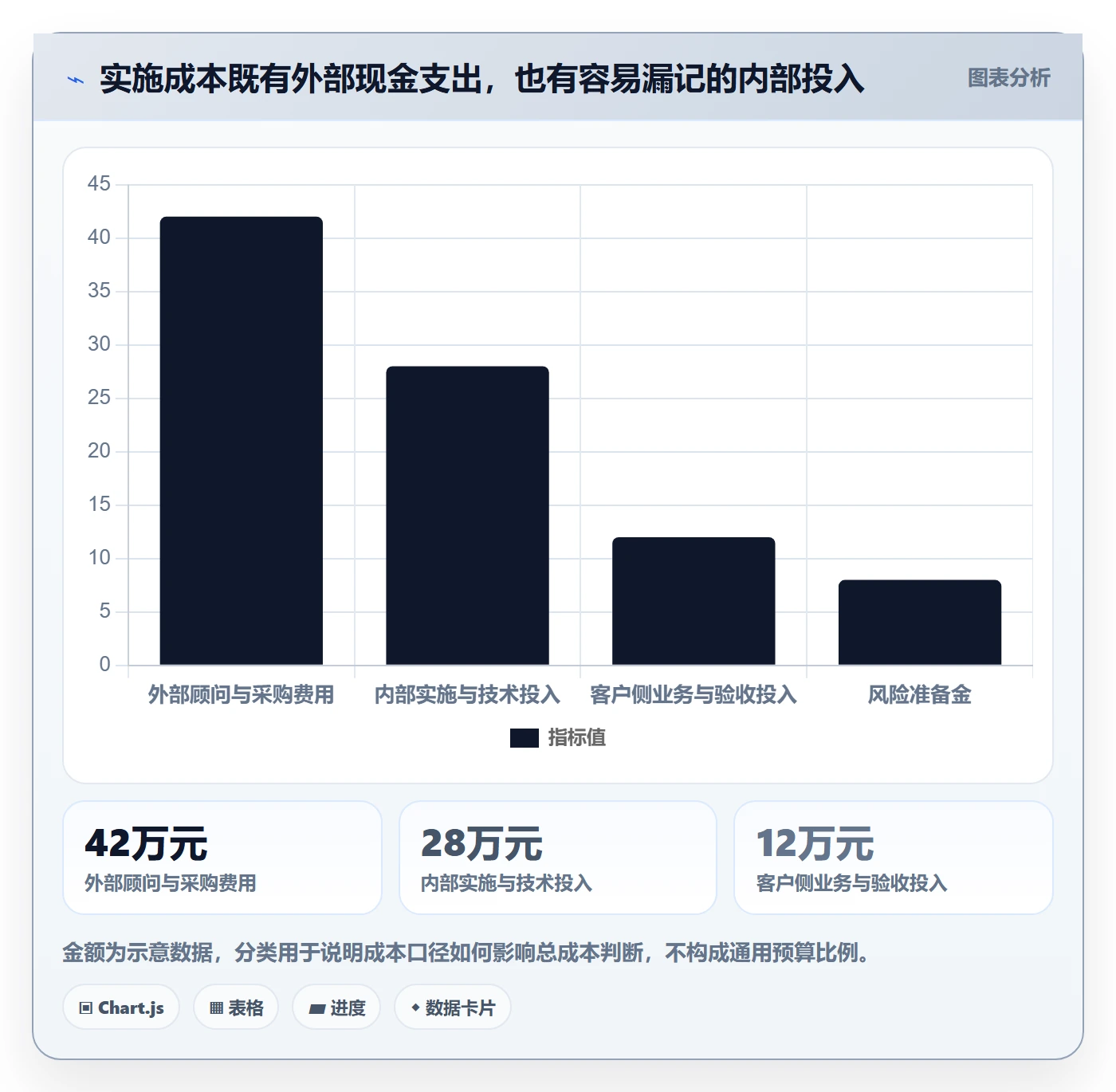Click card caption 内部实施与技术投入 under 28万元
Screen dimensions: 1116x1092
(x=506, y=883)
